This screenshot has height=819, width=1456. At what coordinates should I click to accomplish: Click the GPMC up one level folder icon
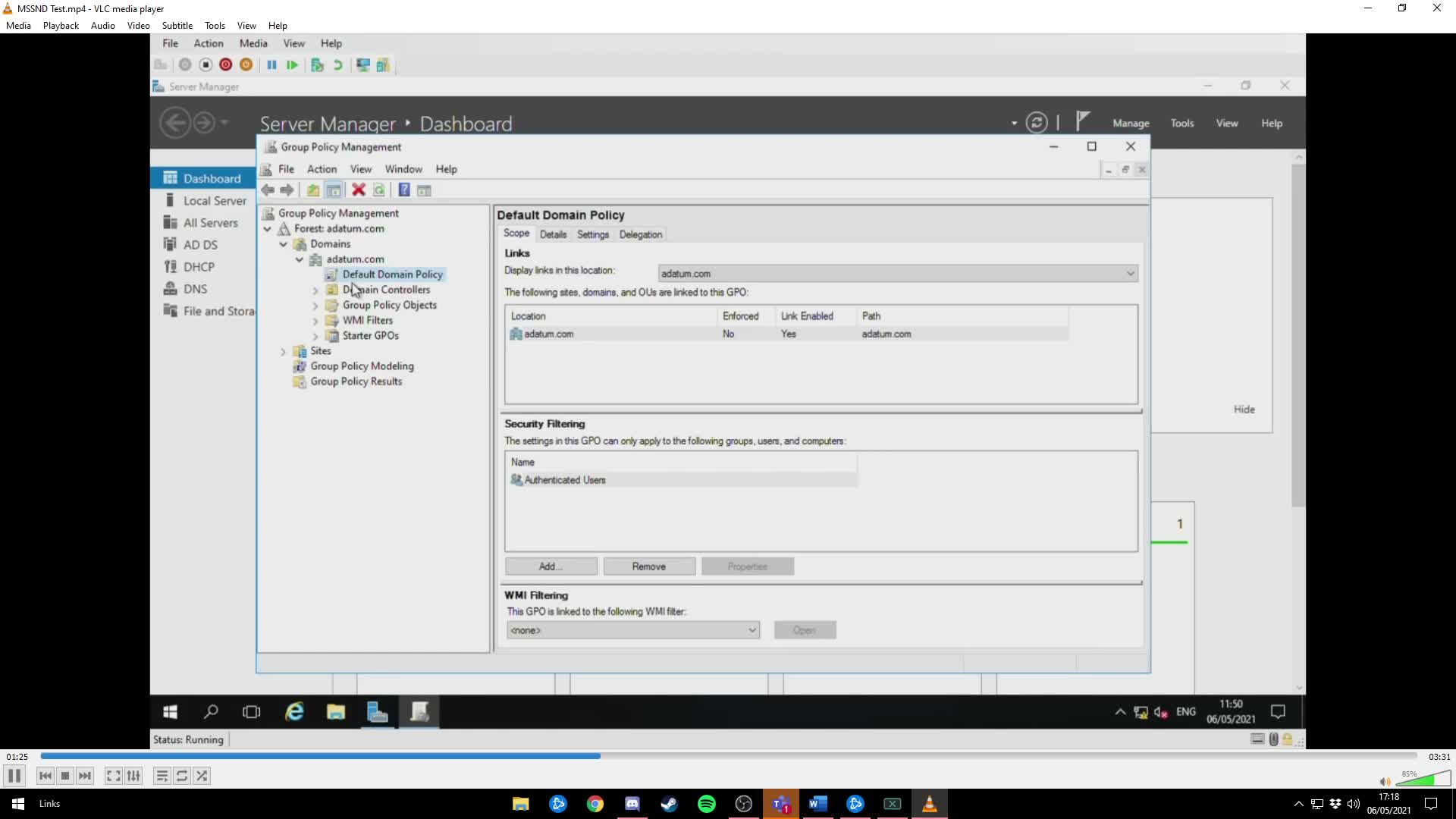(x=312, y=190)
